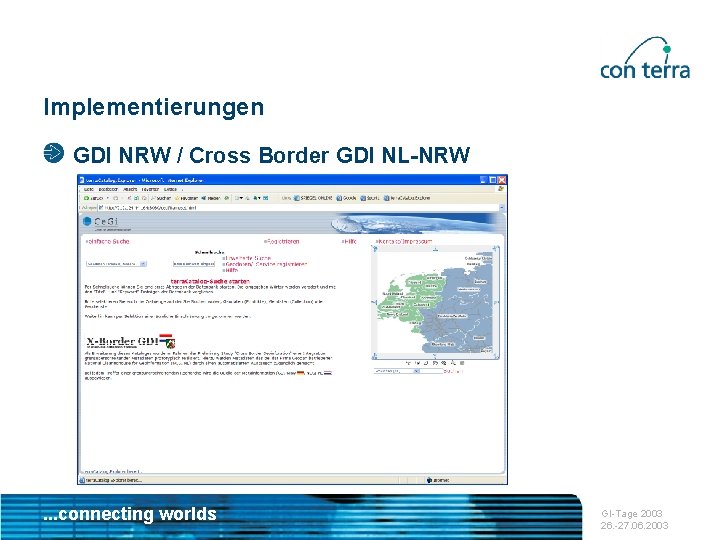Open the Datei menu in Internet Explorer

click(89, 189)
